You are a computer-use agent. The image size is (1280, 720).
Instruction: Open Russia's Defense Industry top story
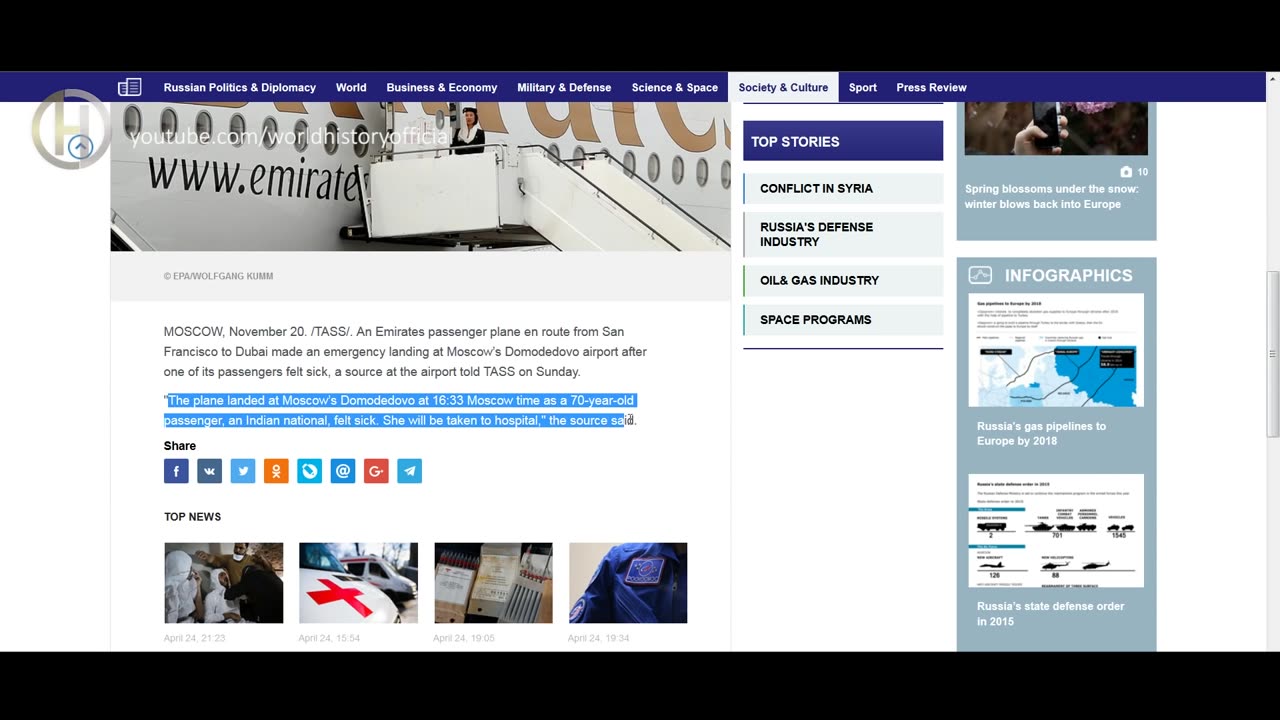coord(843,234)
